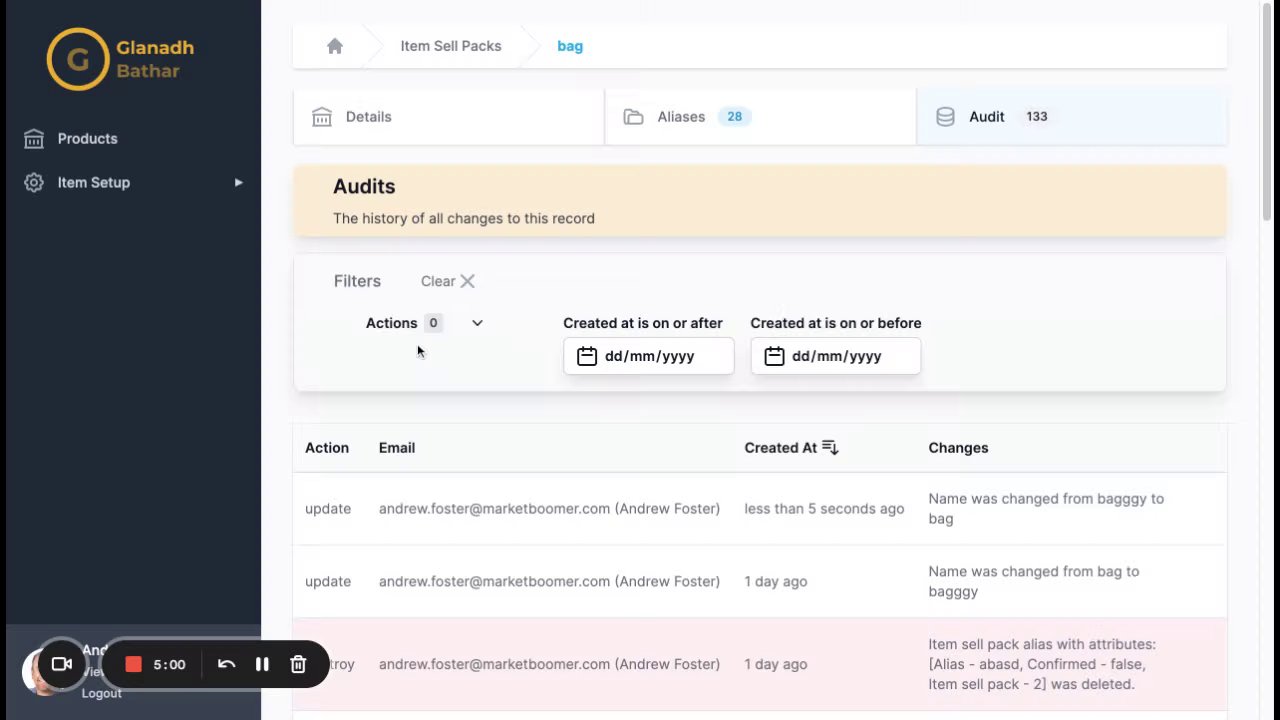Screen dimensions: 1280x720
Task: Open the Actions filter dropdown
Action: coord(477,323)
